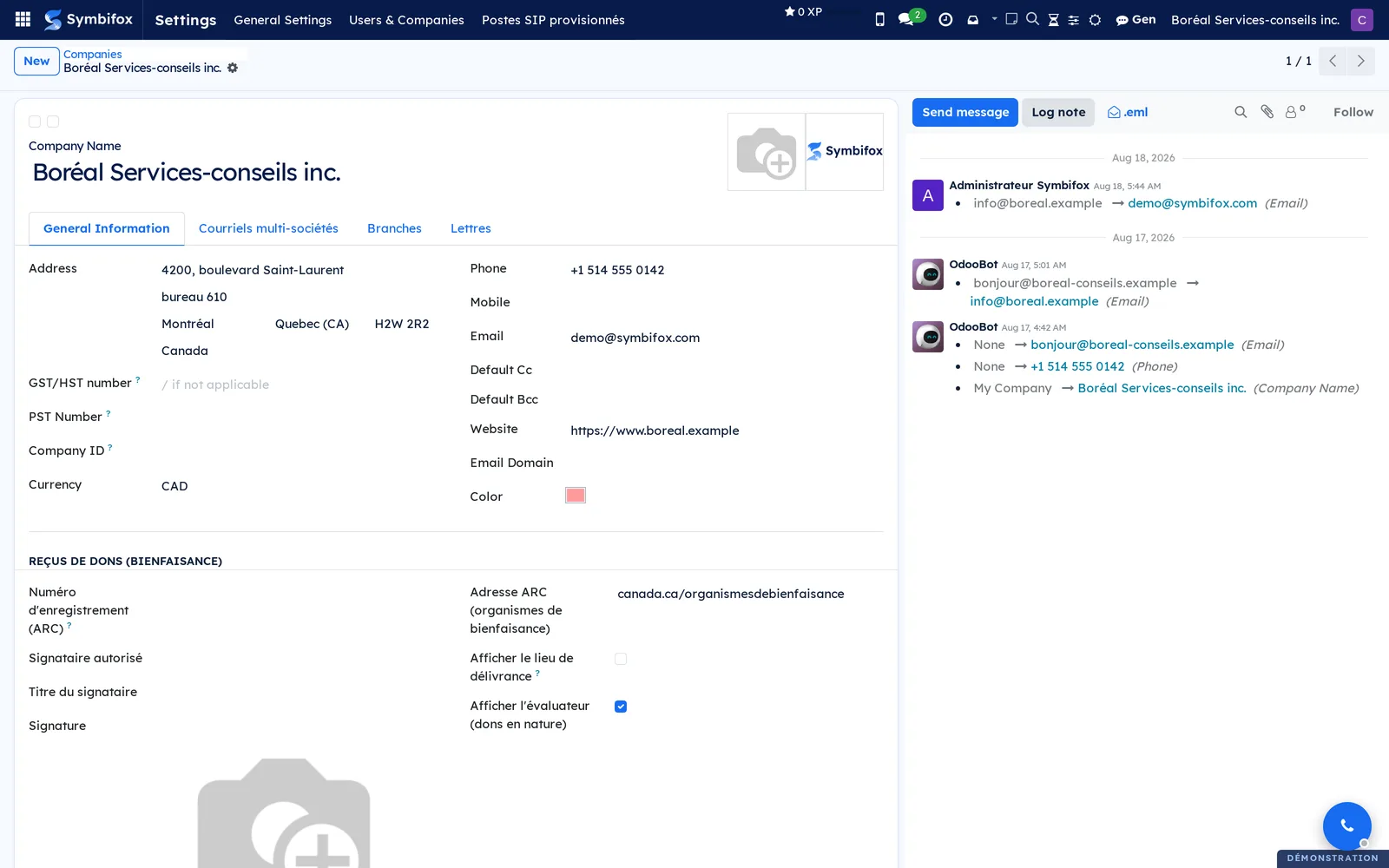The width and height of the screenshot is (1389, 868).
Task: Open Users & Companies menu
Action: coord(406,20)
